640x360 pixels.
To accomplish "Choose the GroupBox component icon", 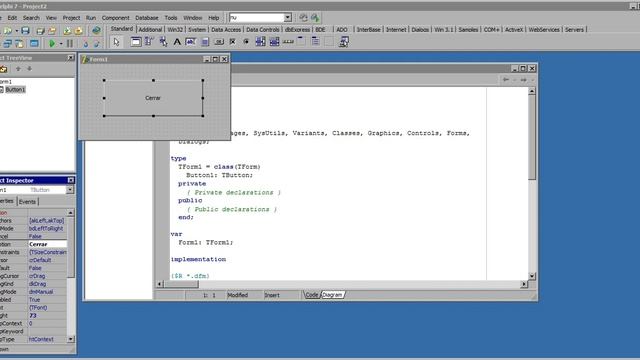I will tap(301, 42).
